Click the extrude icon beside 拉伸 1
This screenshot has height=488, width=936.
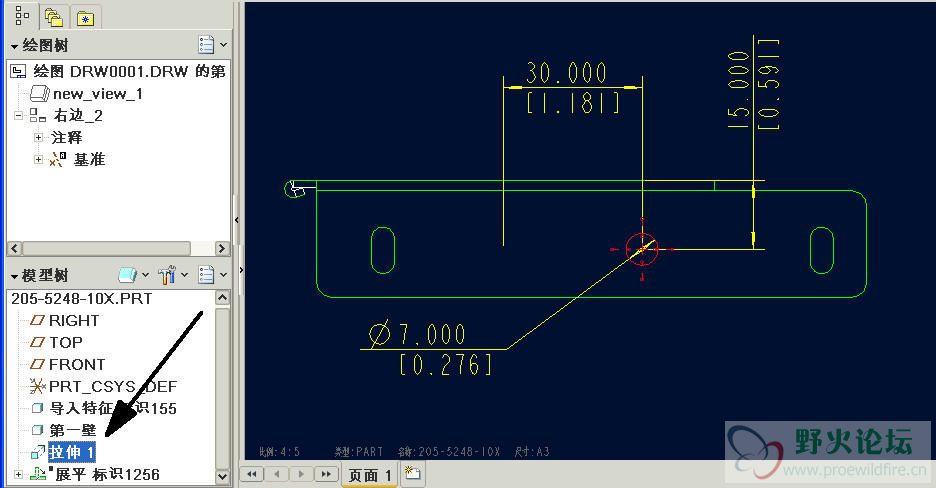(38, 452)
